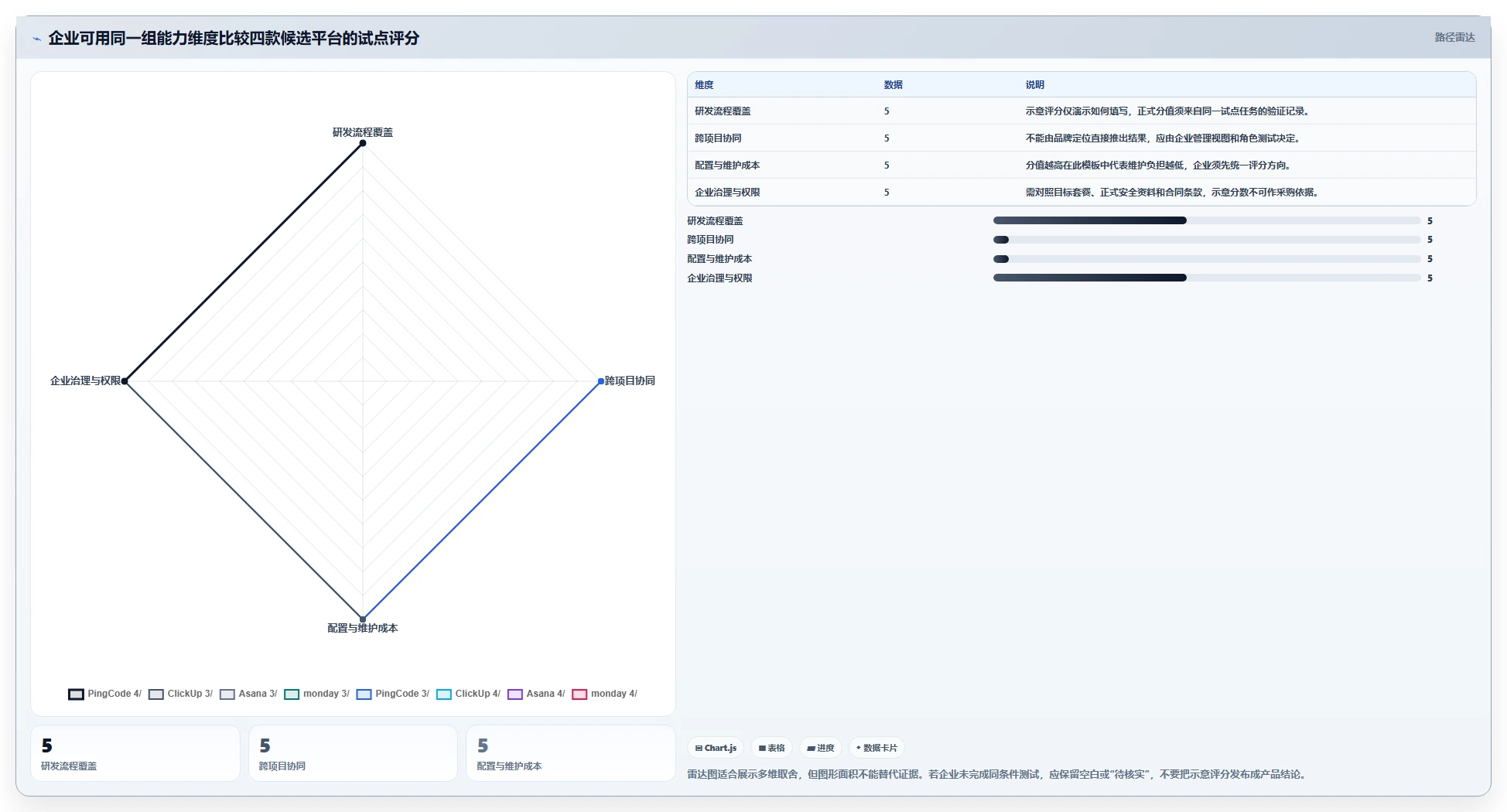Viewport: 1507px width, 812px height.
Task: Click the blue radar point at 跨项目协同
Action: 601,381
